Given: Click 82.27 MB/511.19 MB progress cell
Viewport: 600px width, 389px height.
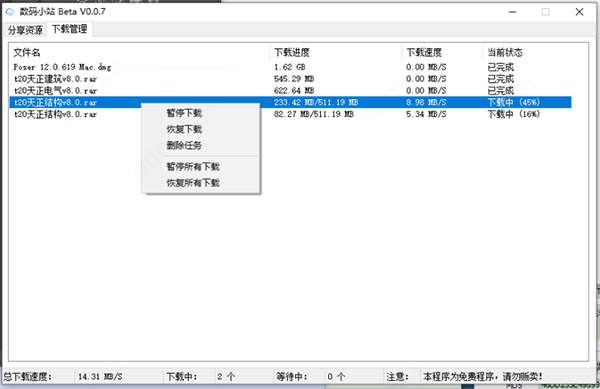Looking at the screenshot, I should [x=314, y=114].
